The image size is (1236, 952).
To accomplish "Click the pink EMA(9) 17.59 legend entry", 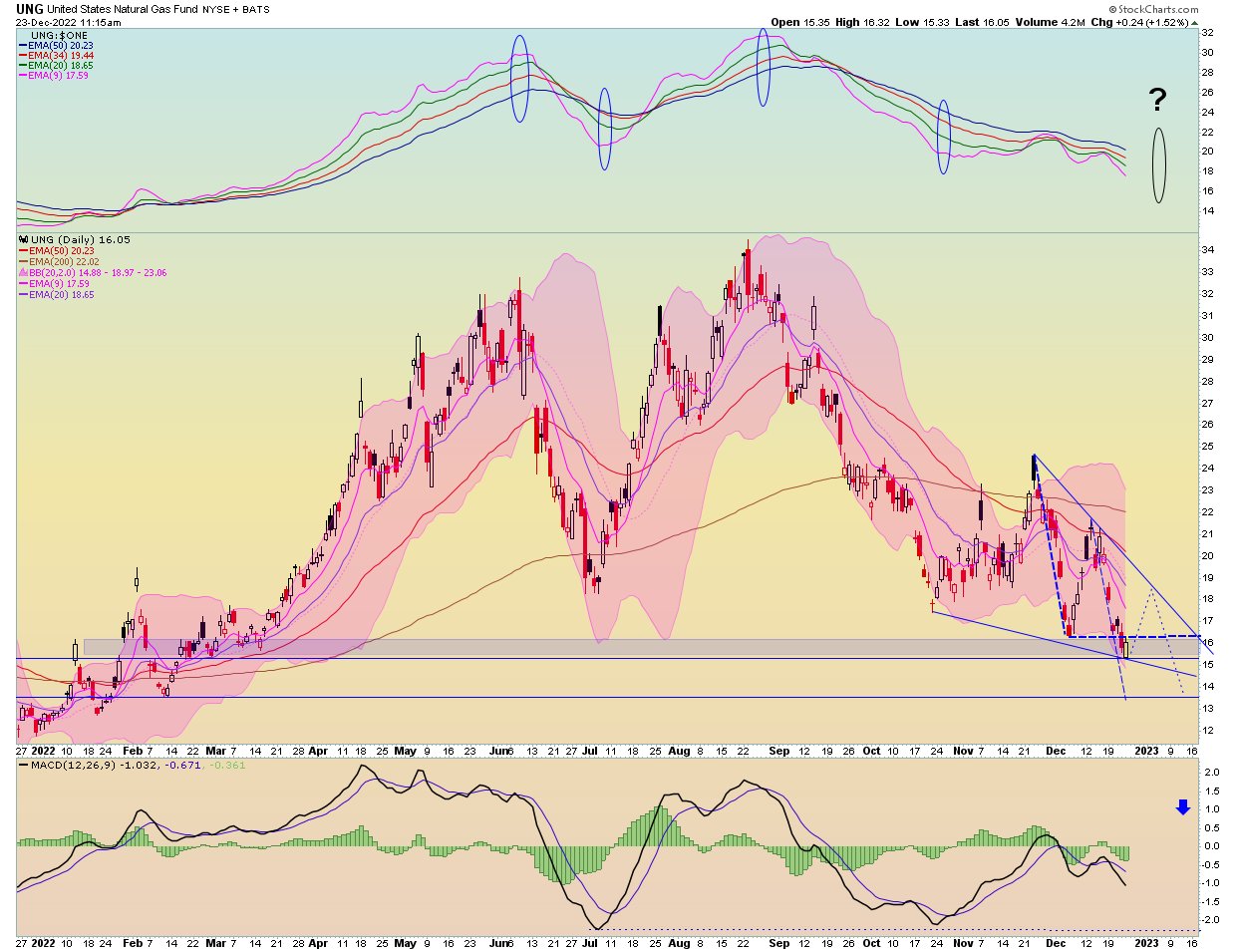I will pyautogui.click(x=58, y=75).
